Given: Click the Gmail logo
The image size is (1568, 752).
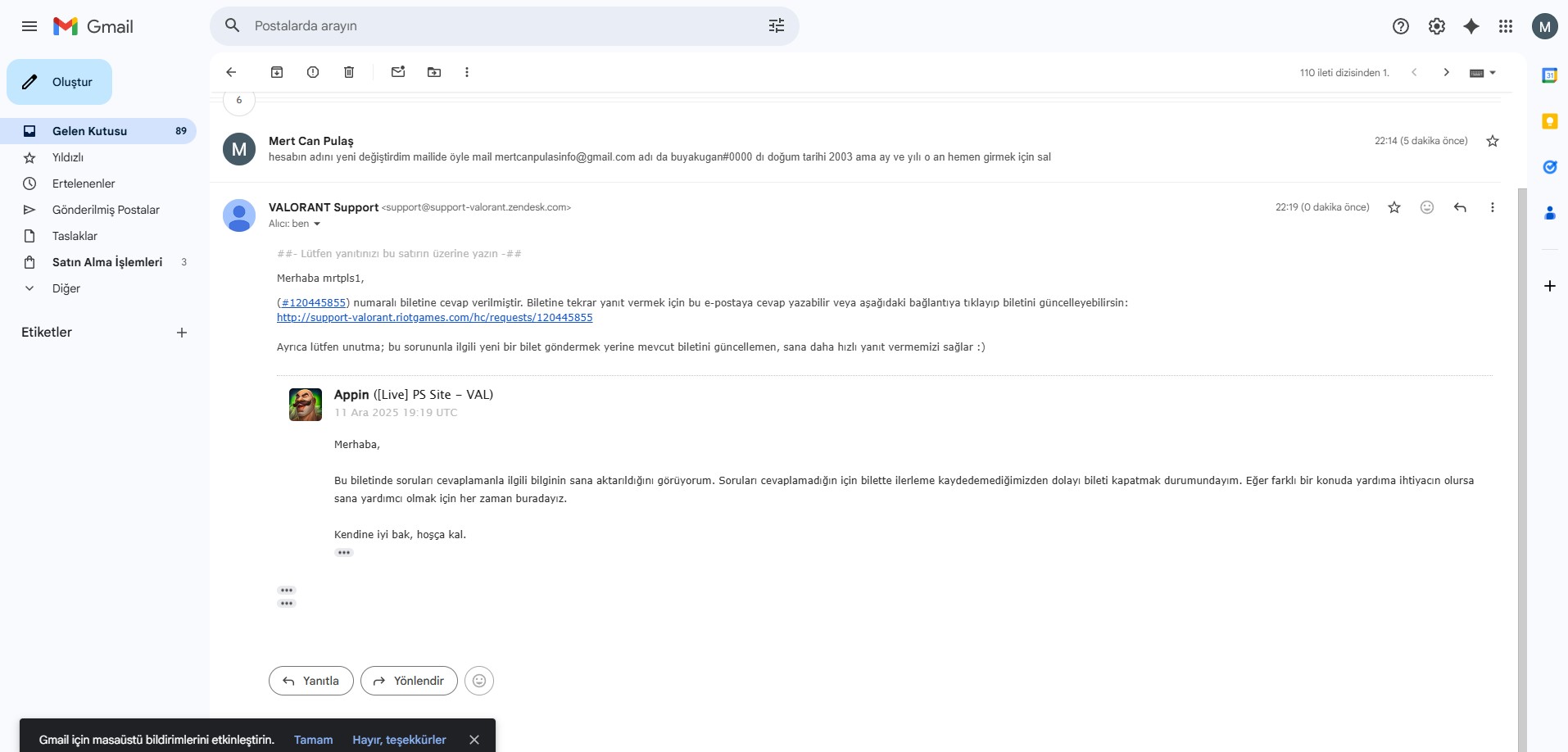Looking at the screenshot, I should click(93, 26).
